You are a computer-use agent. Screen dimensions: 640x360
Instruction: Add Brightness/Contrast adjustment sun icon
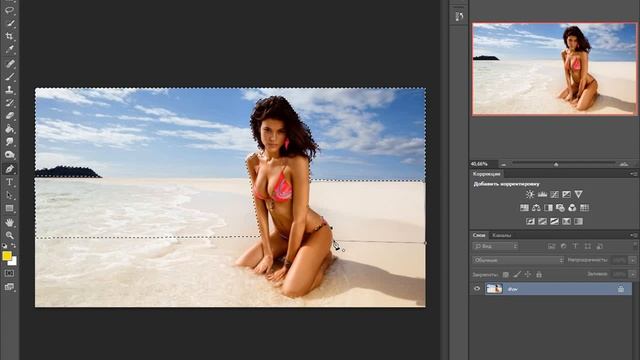[x=530, y=194]
